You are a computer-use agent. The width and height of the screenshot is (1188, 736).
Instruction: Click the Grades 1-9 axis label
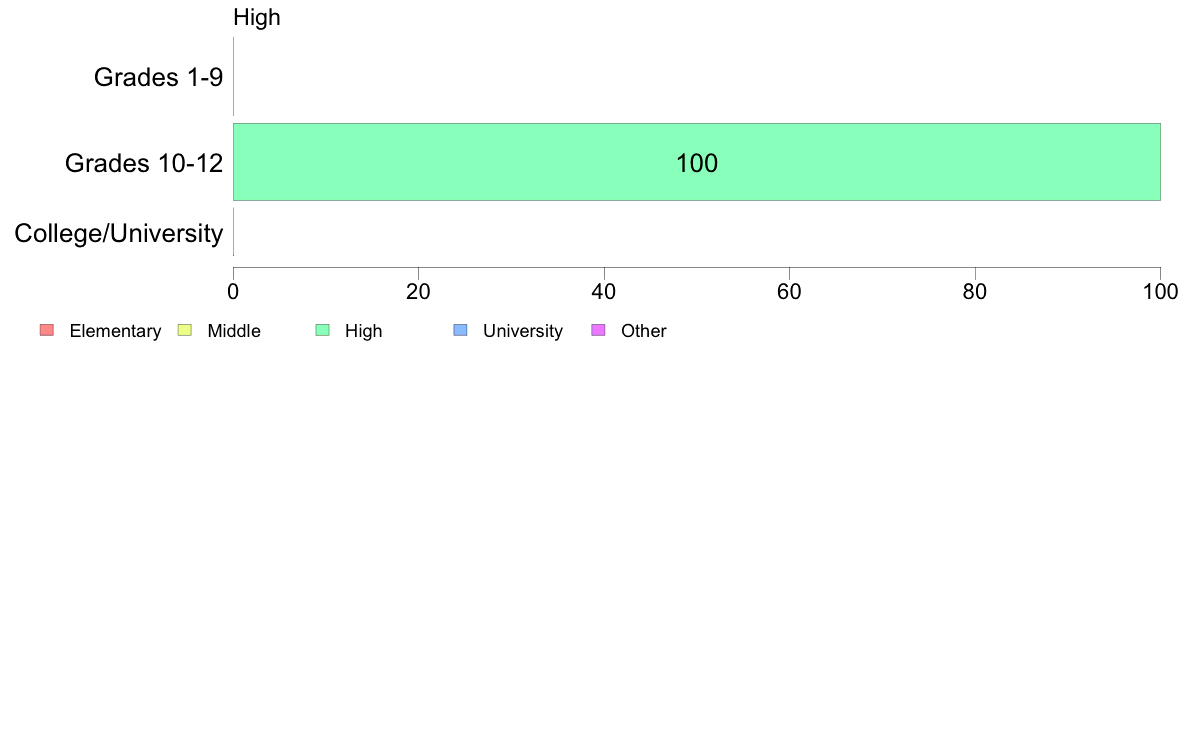click(158, 77)
